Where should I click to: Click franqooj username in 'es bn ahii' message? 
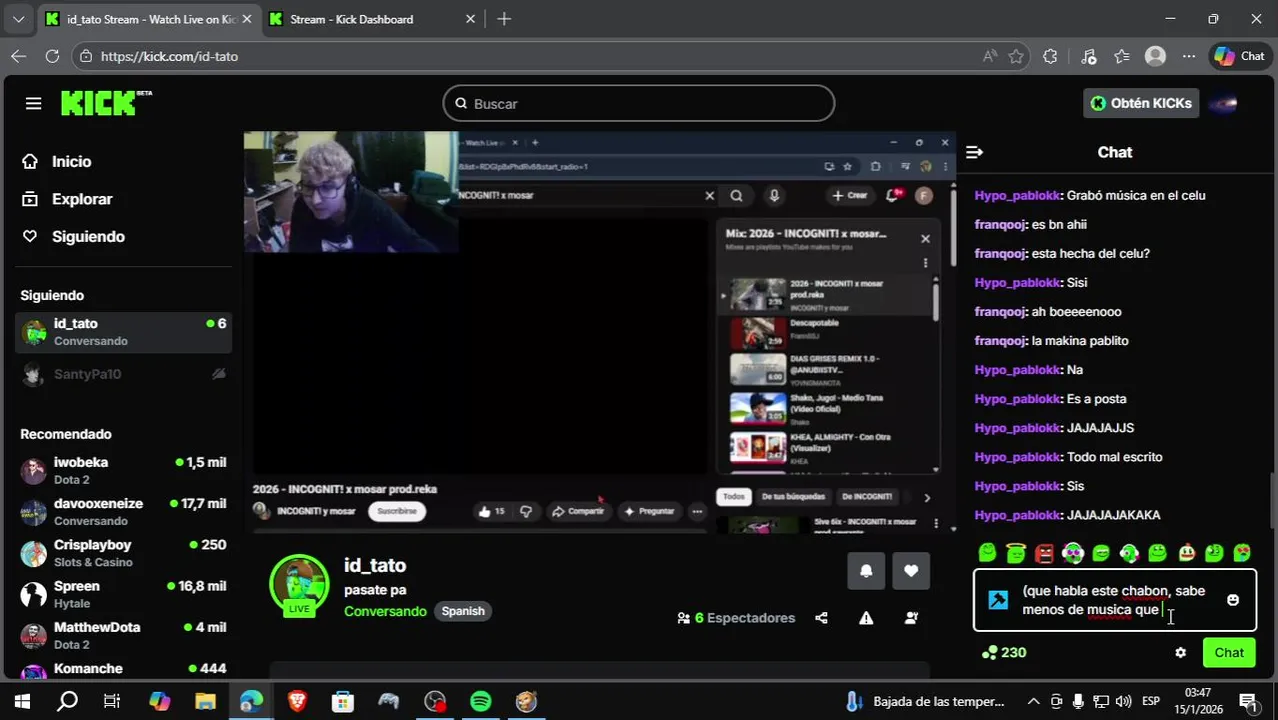tap(1000, 225)
